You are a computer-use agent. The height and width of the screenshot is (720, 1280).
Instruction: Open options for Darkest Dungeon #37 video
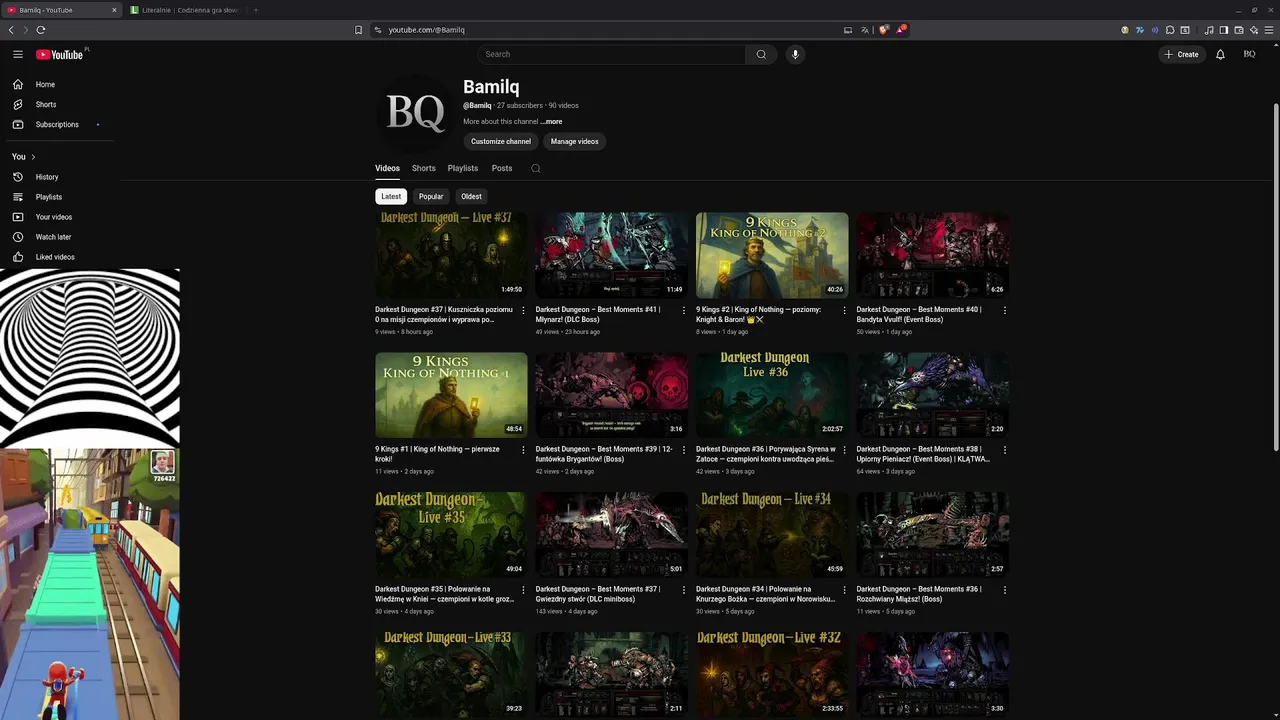coord(523,310)
